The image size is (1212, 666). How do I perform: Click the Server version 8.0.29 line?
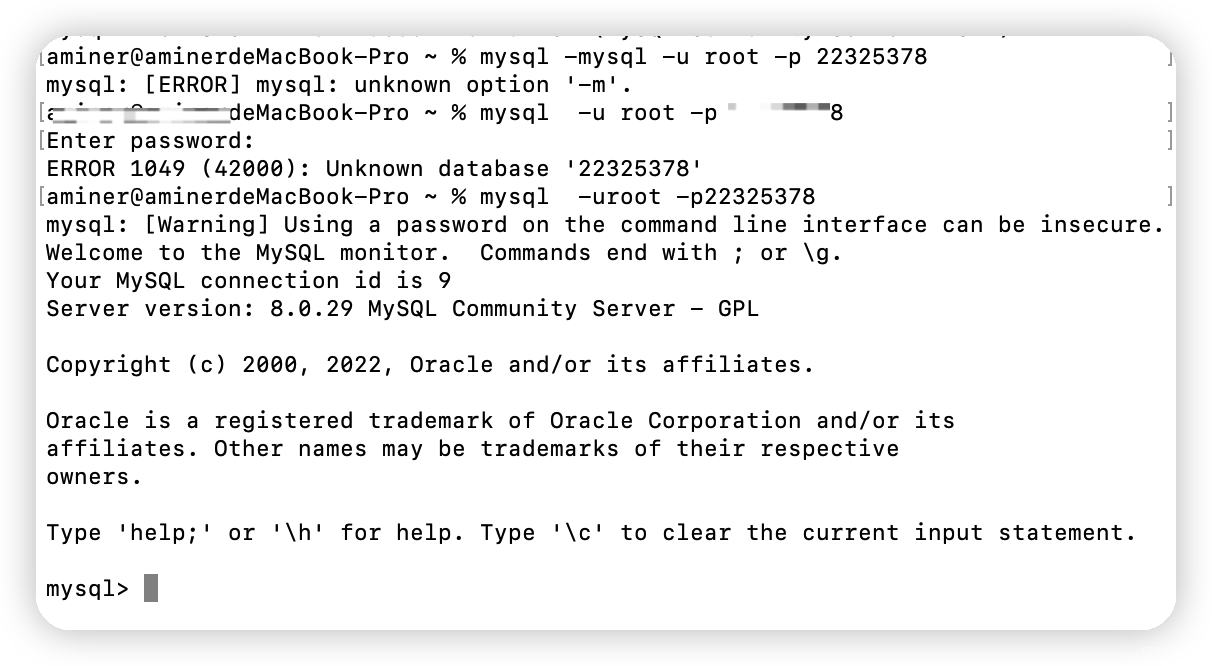402,309
